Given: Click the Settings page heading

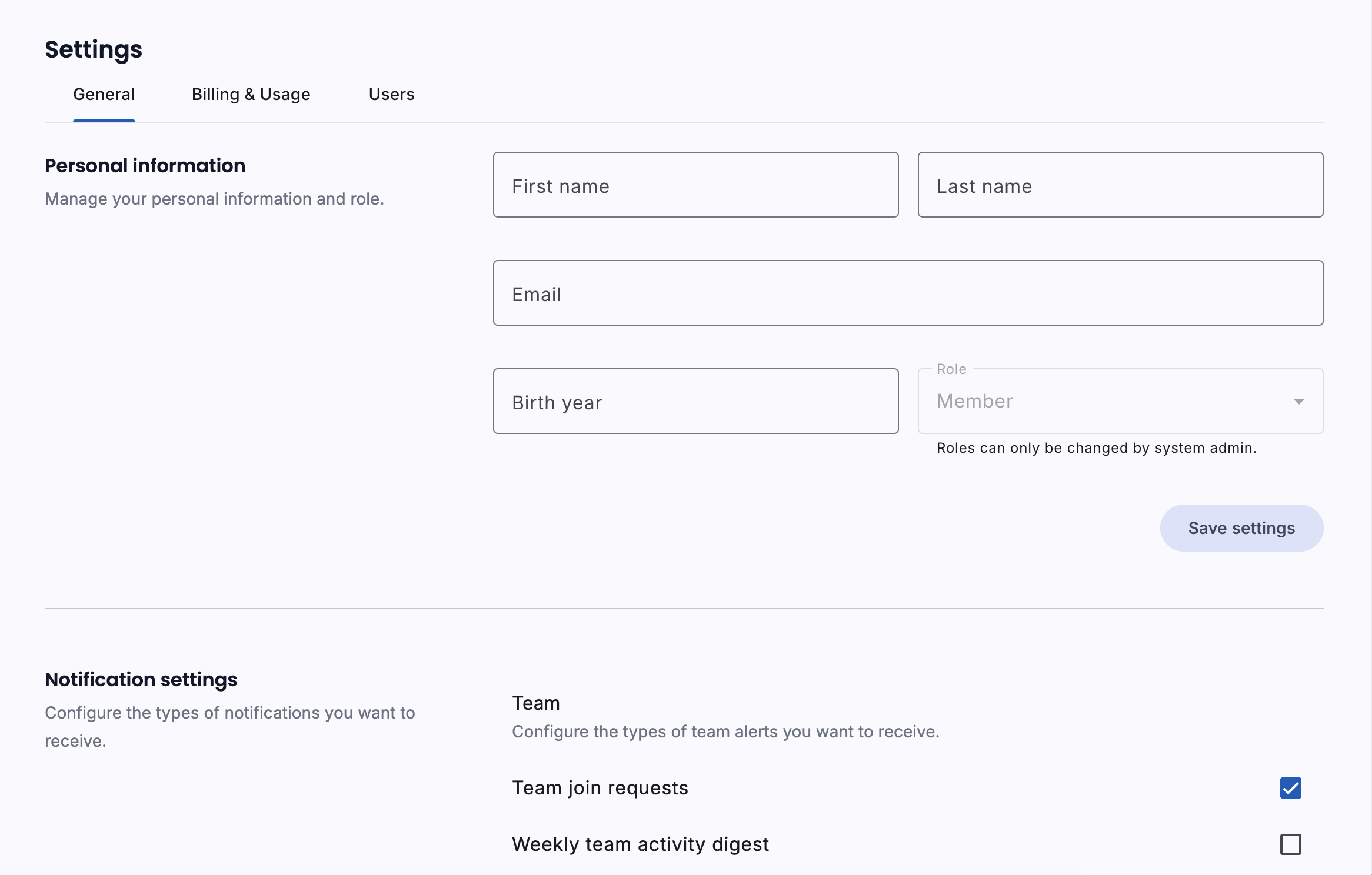Looking at the screenshot, I should tap(94, 49).
